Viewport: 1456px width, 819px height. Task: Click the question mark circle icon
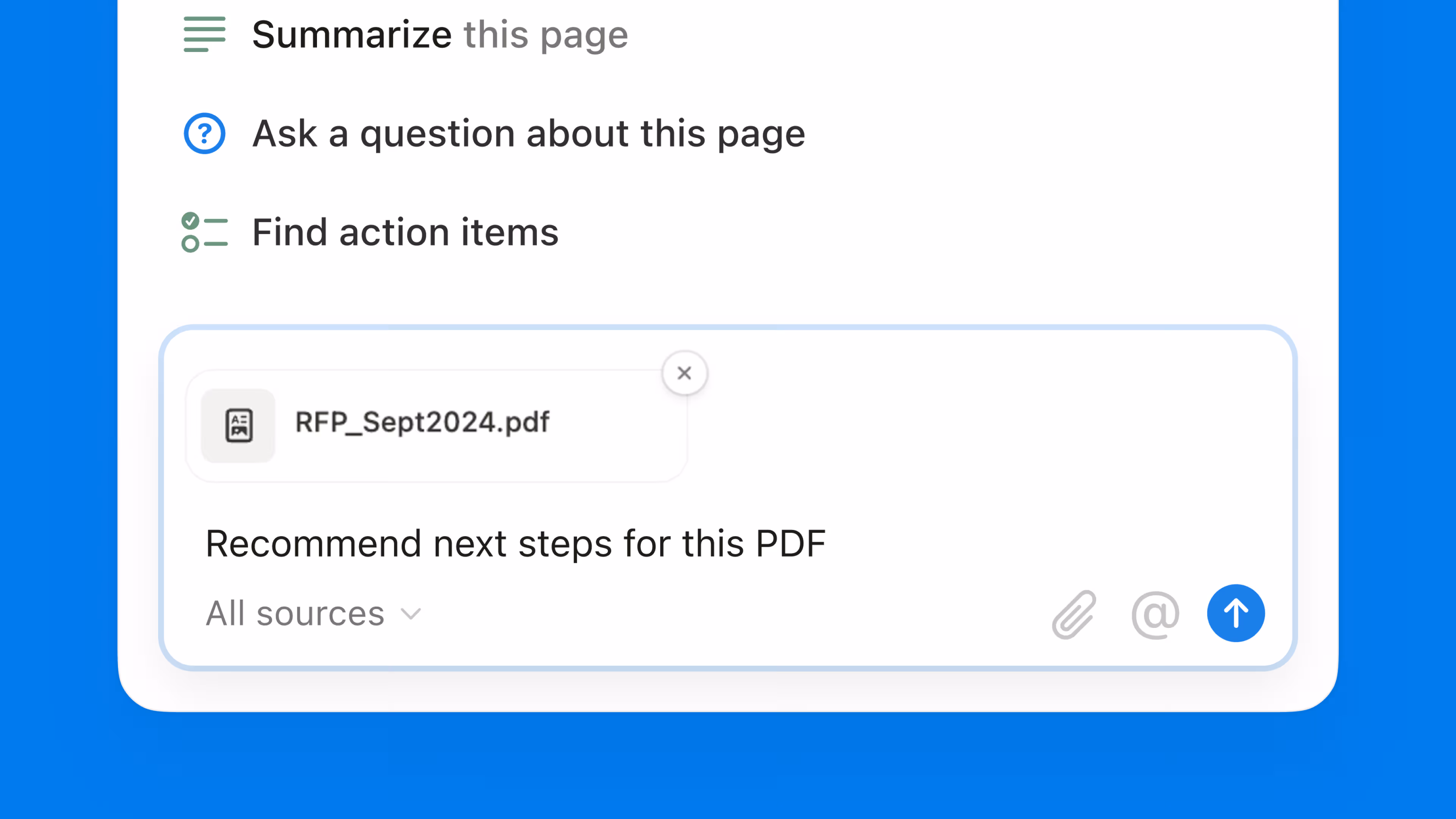(204, 133)
